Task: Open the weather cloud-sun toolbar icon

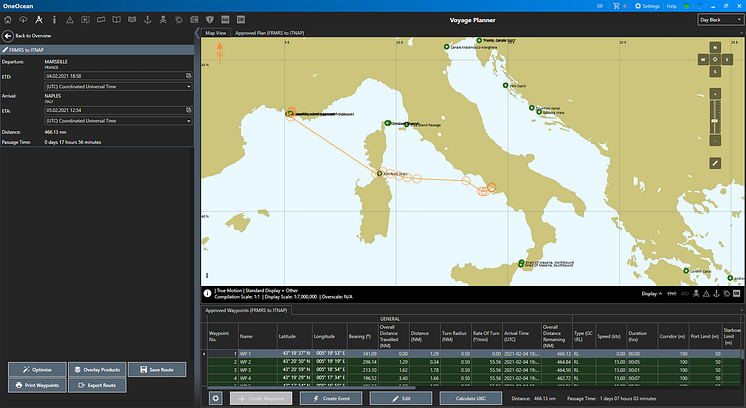Action: [179, 19]
